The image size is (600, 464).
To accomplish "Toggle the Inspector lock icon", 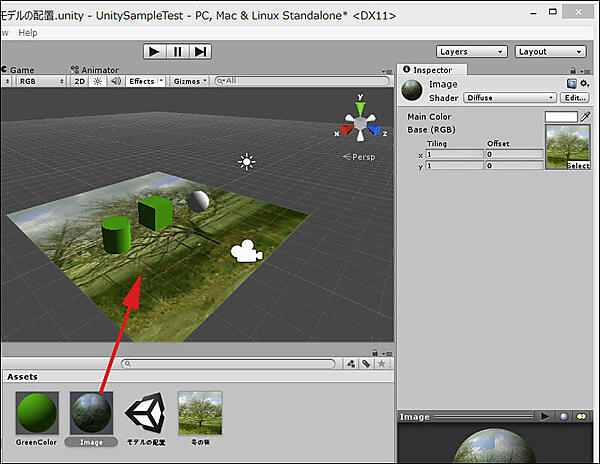I will click(573, 71).
